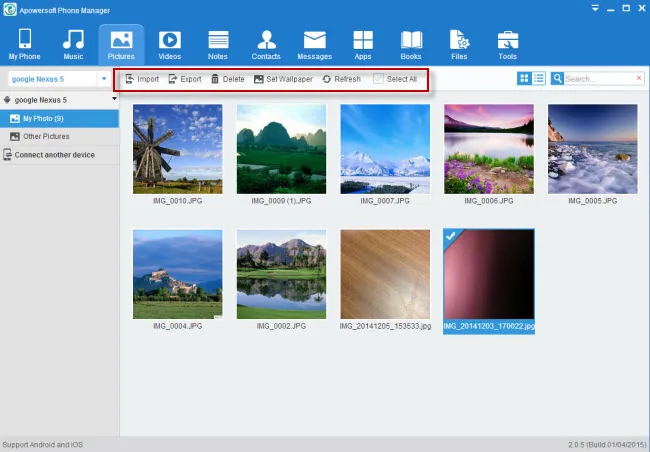Open the title bar menu dropdown arrow

595,8
